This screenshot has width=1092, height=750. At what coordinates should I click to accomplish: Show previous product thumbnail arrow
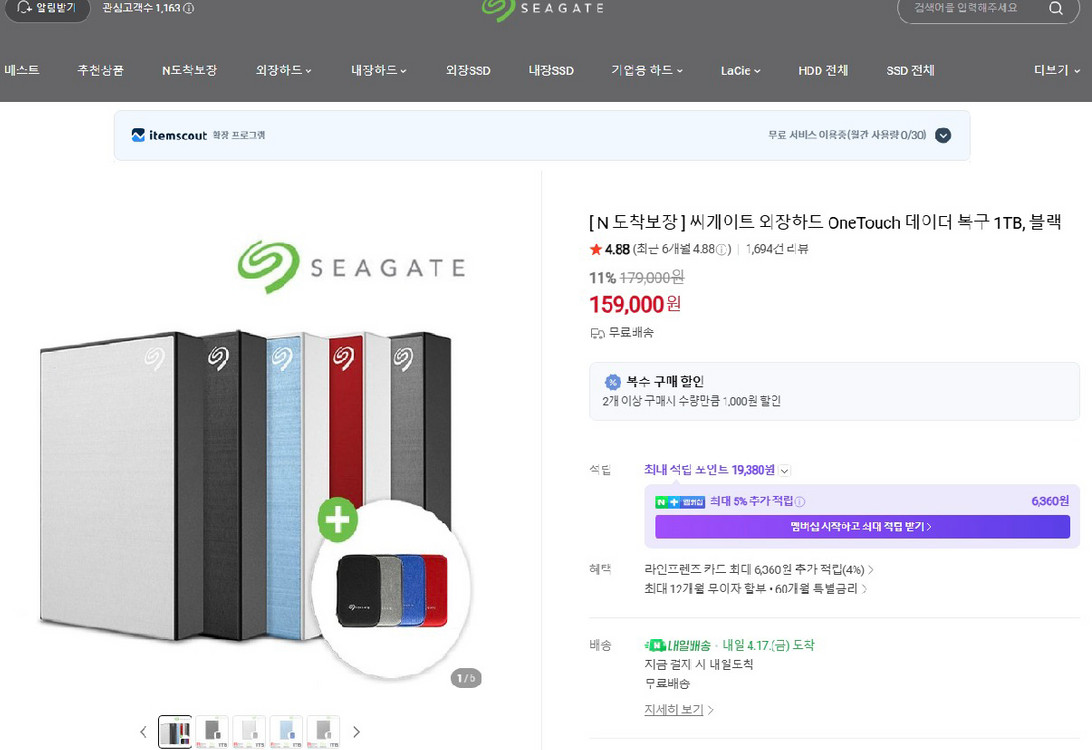pyautogui.click(x=143, y=732)
